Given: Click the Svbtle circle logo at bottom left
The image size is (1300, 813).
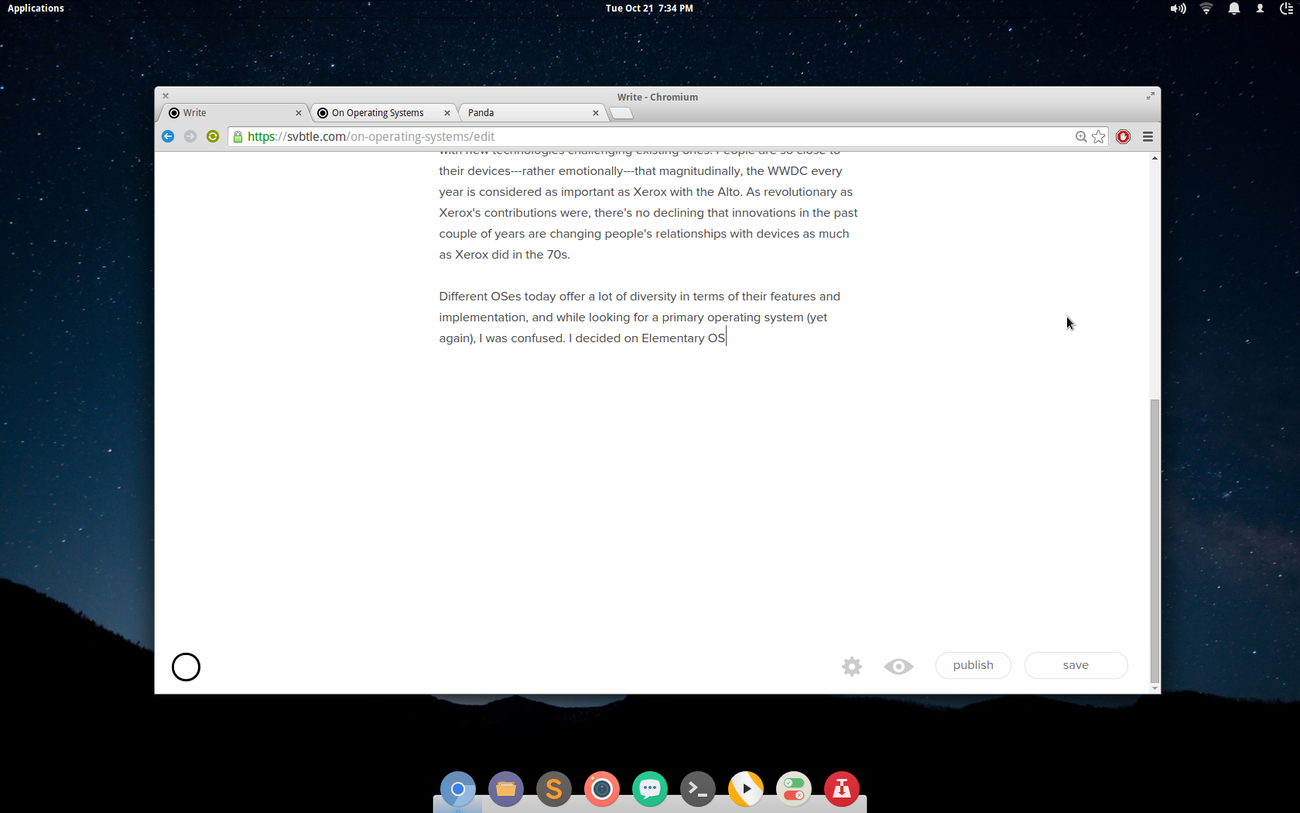Looking at the screenshot, I should 186,667.
